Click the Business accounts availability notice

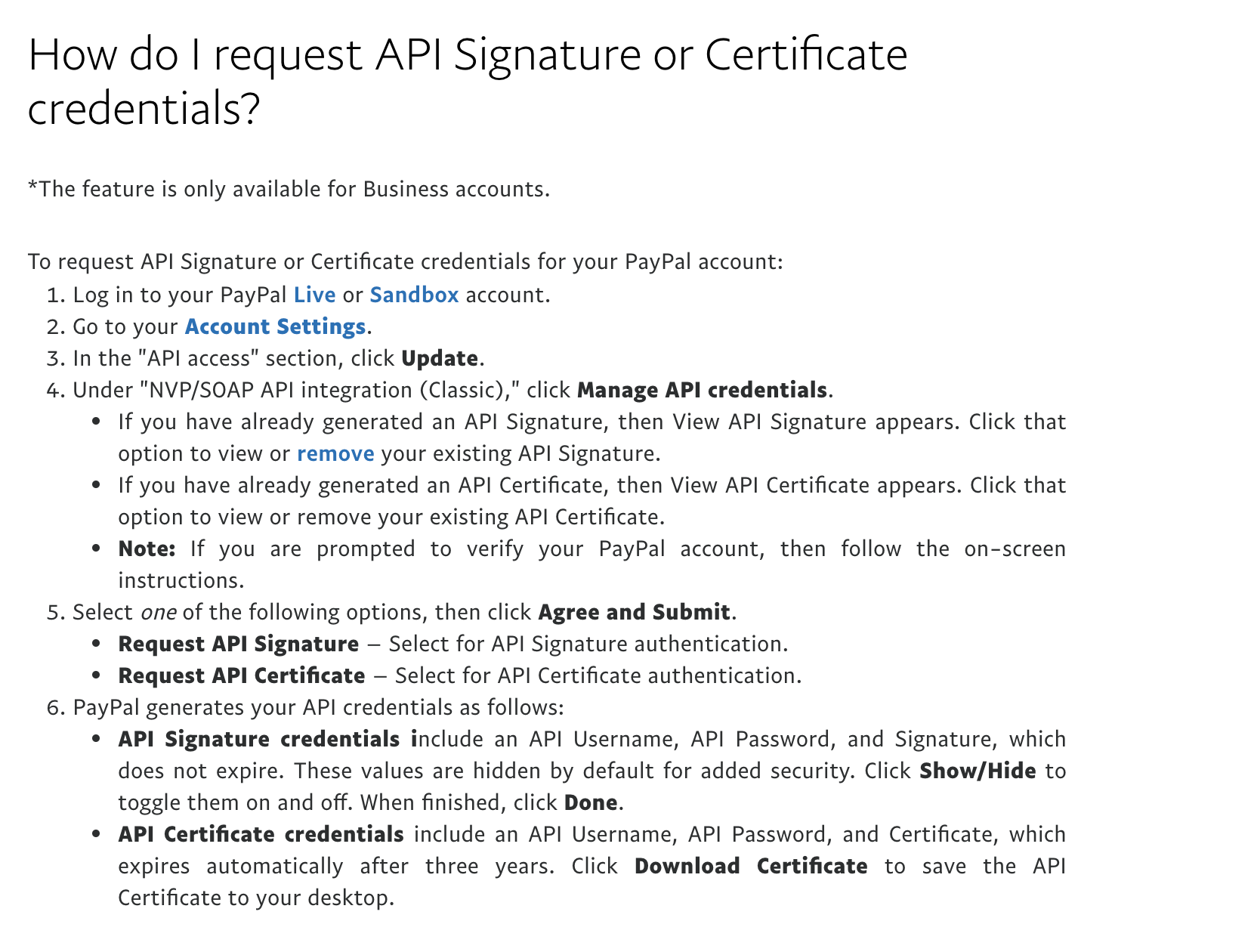(289, 189)
